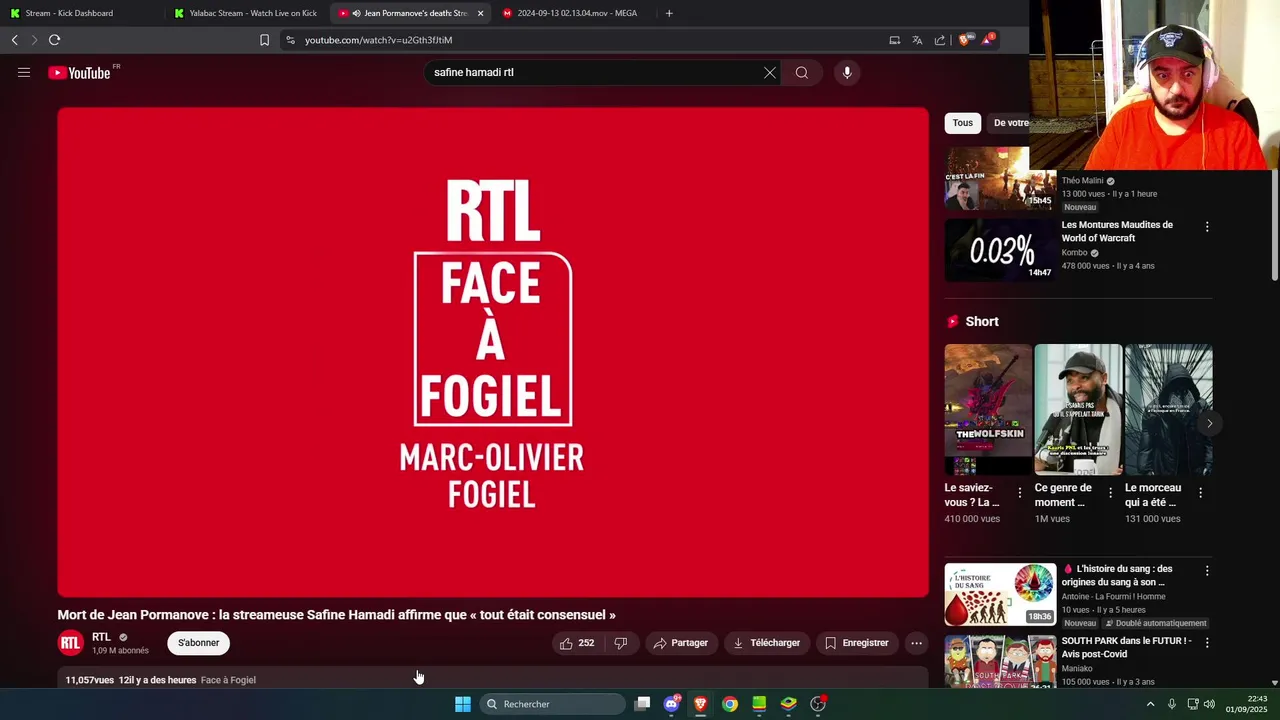Open Le morceau qui a été short

[x=1168, y=410]
